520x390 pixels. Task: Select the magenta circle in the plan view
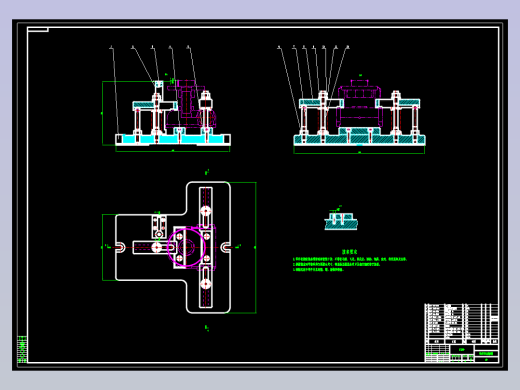(x=187, y=247)
